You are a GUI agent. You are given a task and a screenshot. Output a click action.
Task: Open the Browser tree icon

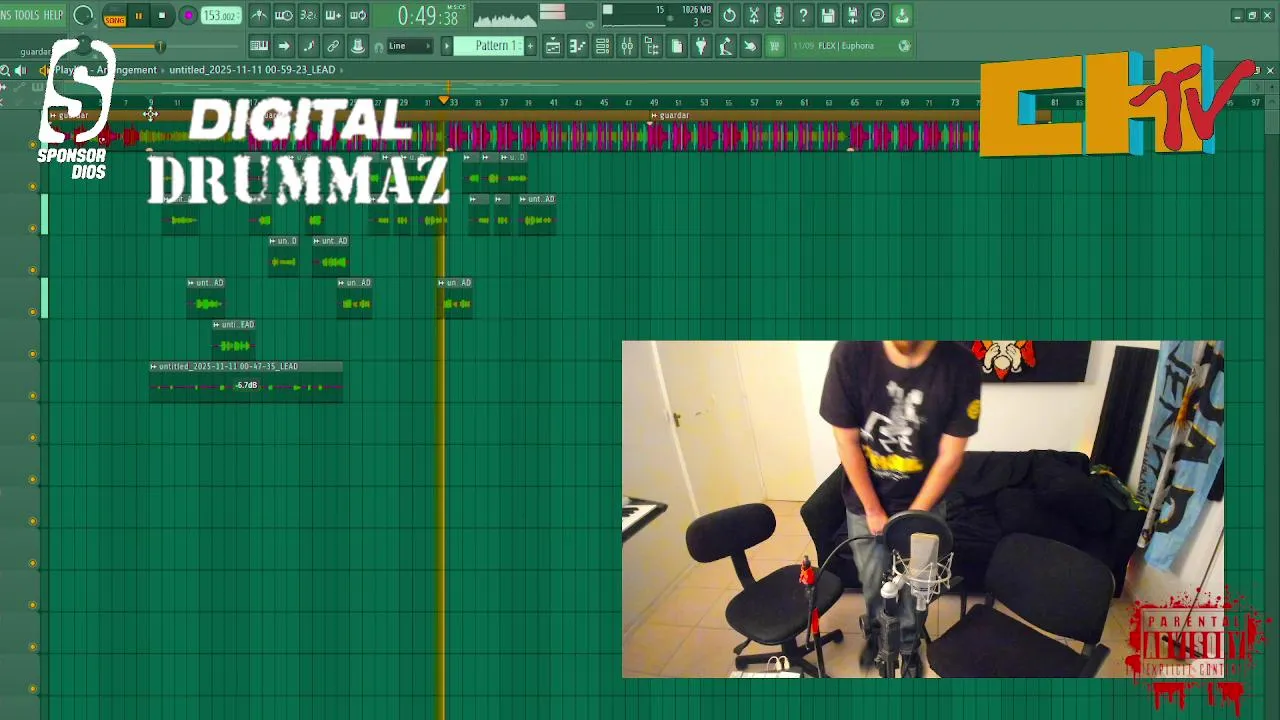coord(652,46)
